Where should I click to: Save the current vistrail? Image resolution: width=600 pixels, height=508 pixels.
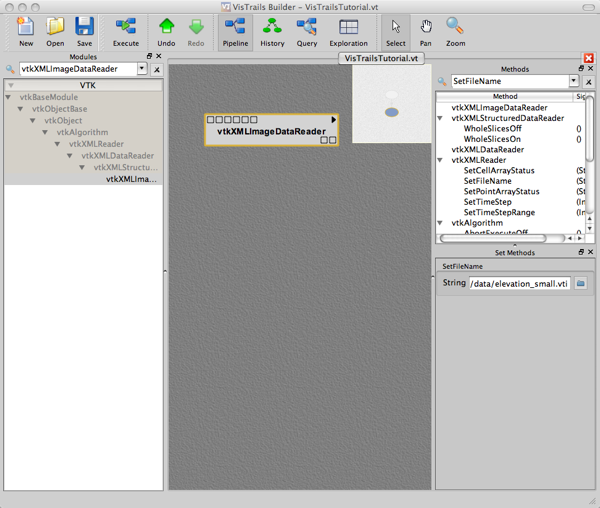click(84, 32)
